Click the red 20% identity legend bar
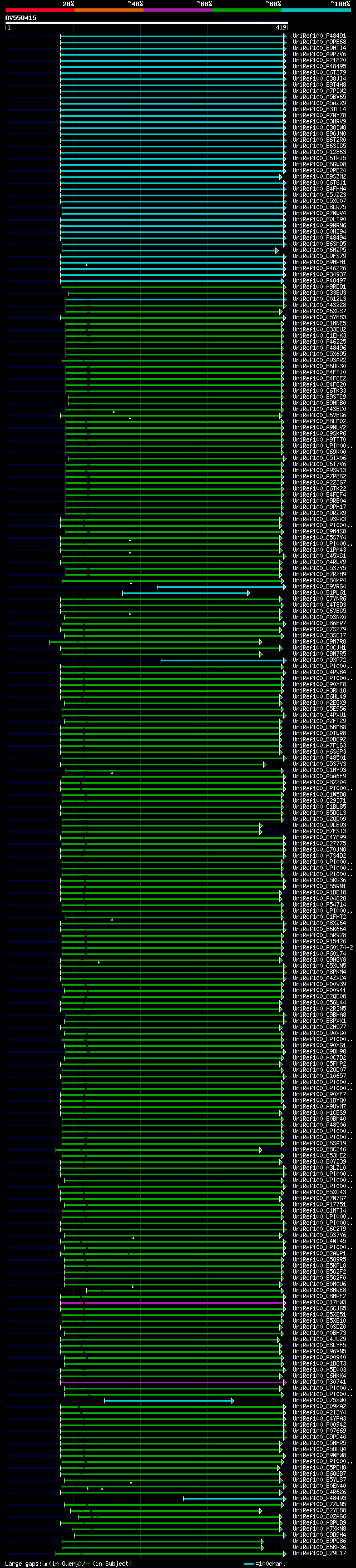The image size is (356, 1568). [39, 10]
